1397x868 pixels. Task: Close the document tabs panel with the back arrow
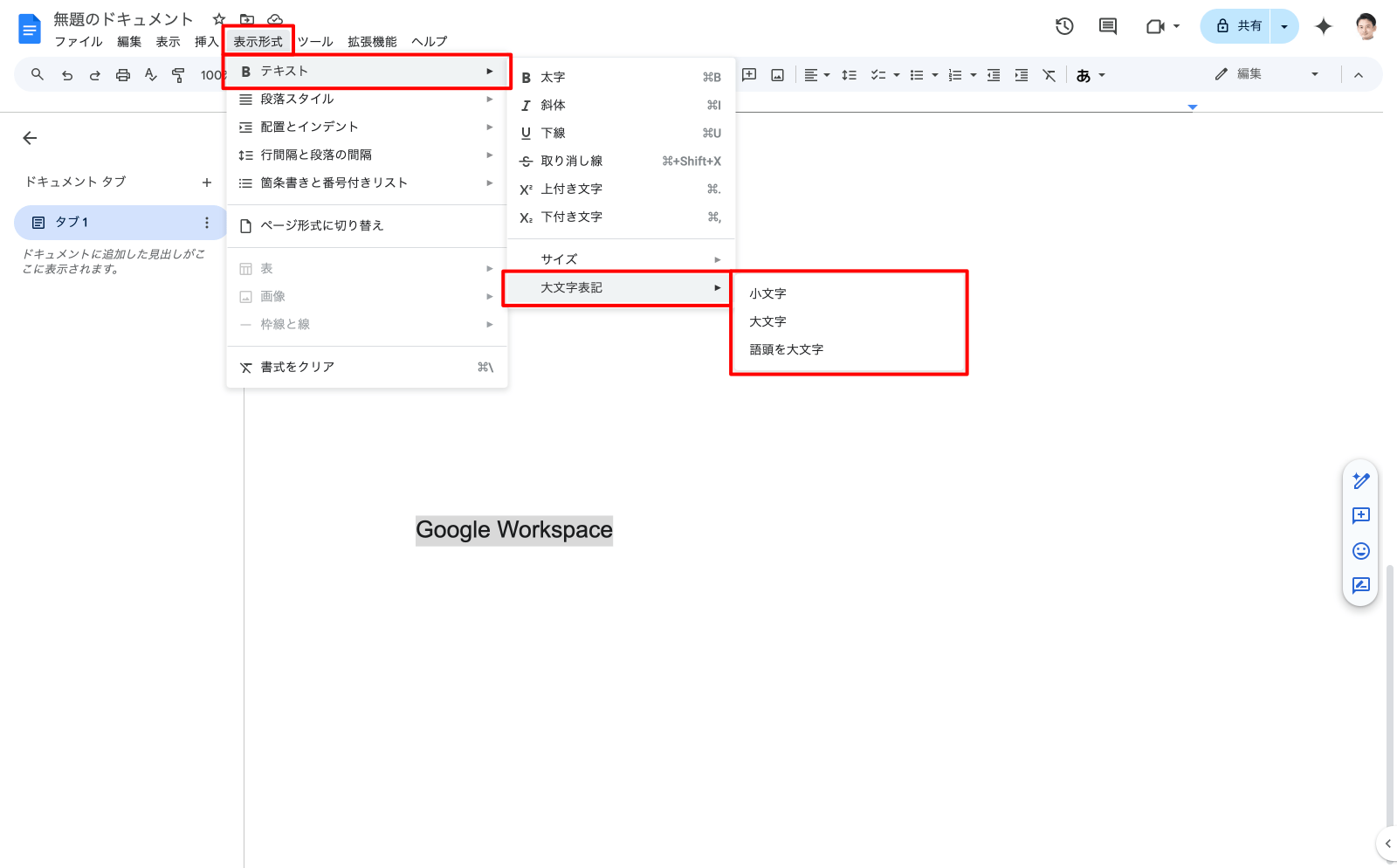click(x=30, y=138)
